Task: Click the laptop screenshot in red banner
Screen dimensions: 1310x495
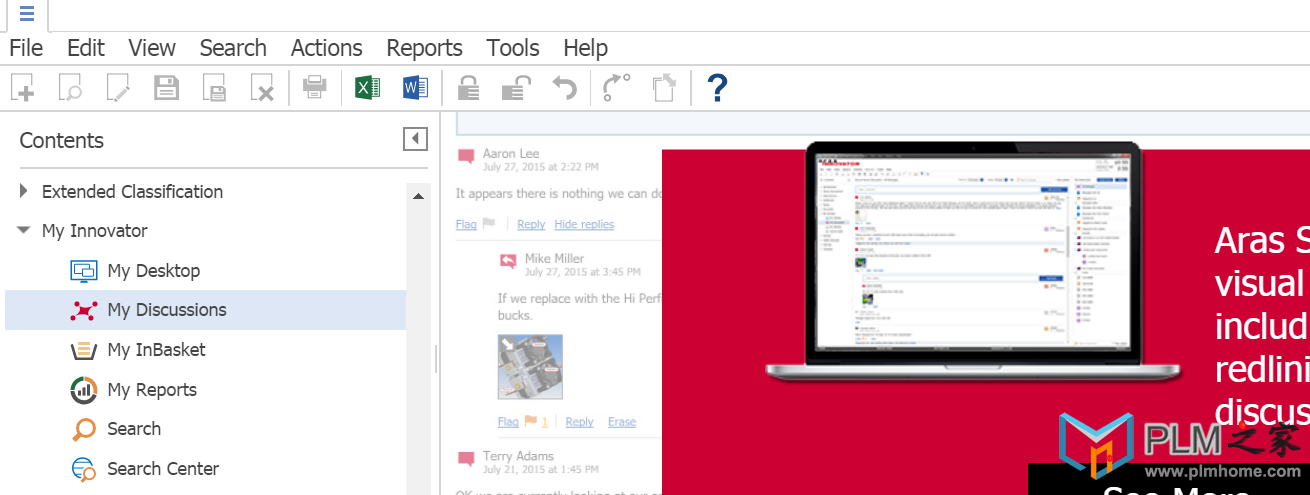Action: pos(976,261)
